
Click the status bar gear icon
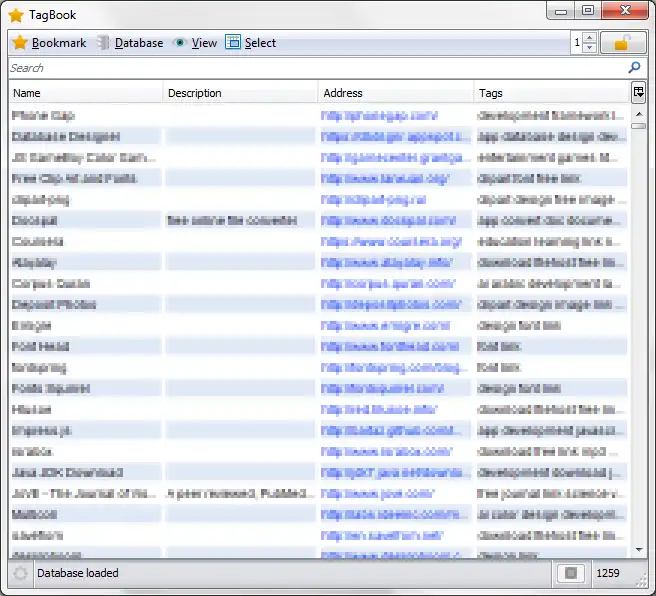click(x=20, y=573)
